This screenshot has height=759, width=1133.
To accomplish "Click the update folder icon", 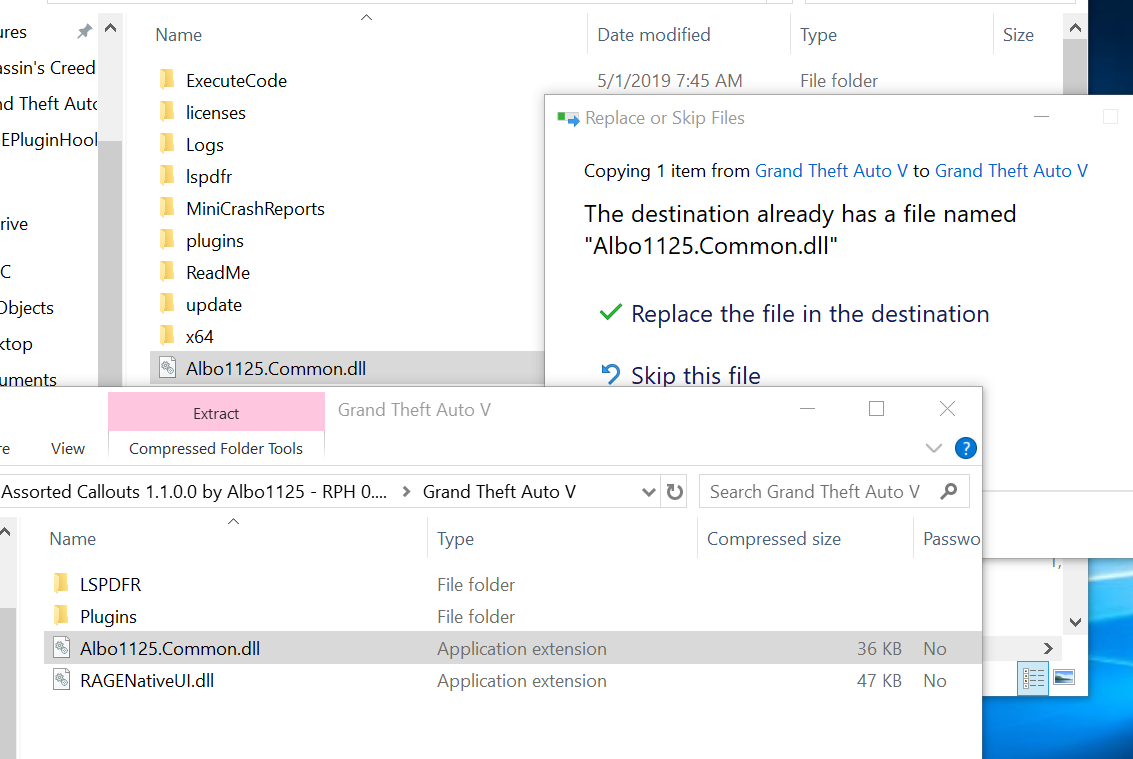I will [167, 304].
